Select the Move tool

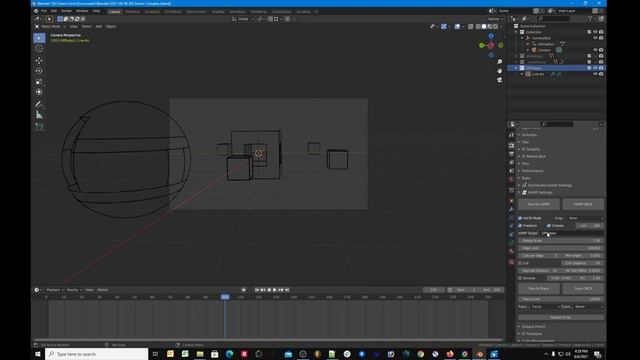pos(39,60)
